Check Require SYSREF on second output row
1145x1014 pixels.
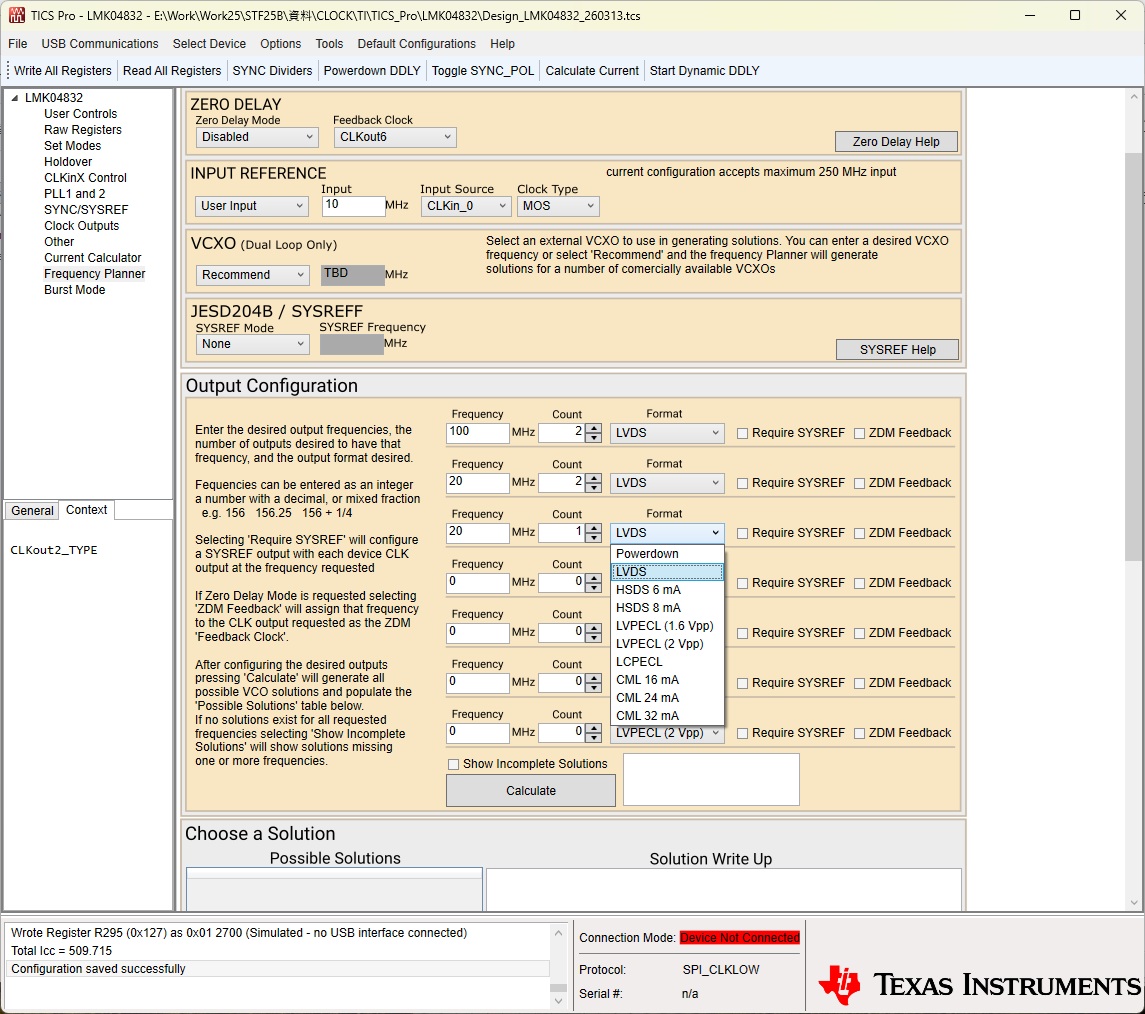[x=743, y=483]
